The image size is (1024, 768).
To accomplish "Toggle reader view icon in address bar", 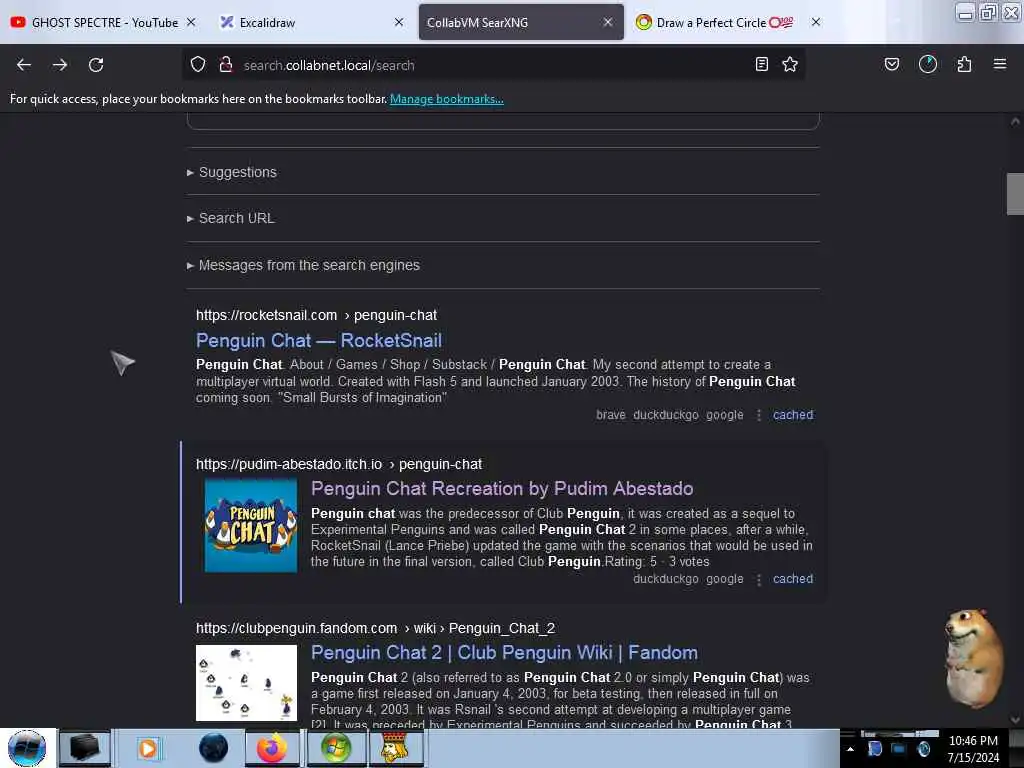I will pos(761,64).
